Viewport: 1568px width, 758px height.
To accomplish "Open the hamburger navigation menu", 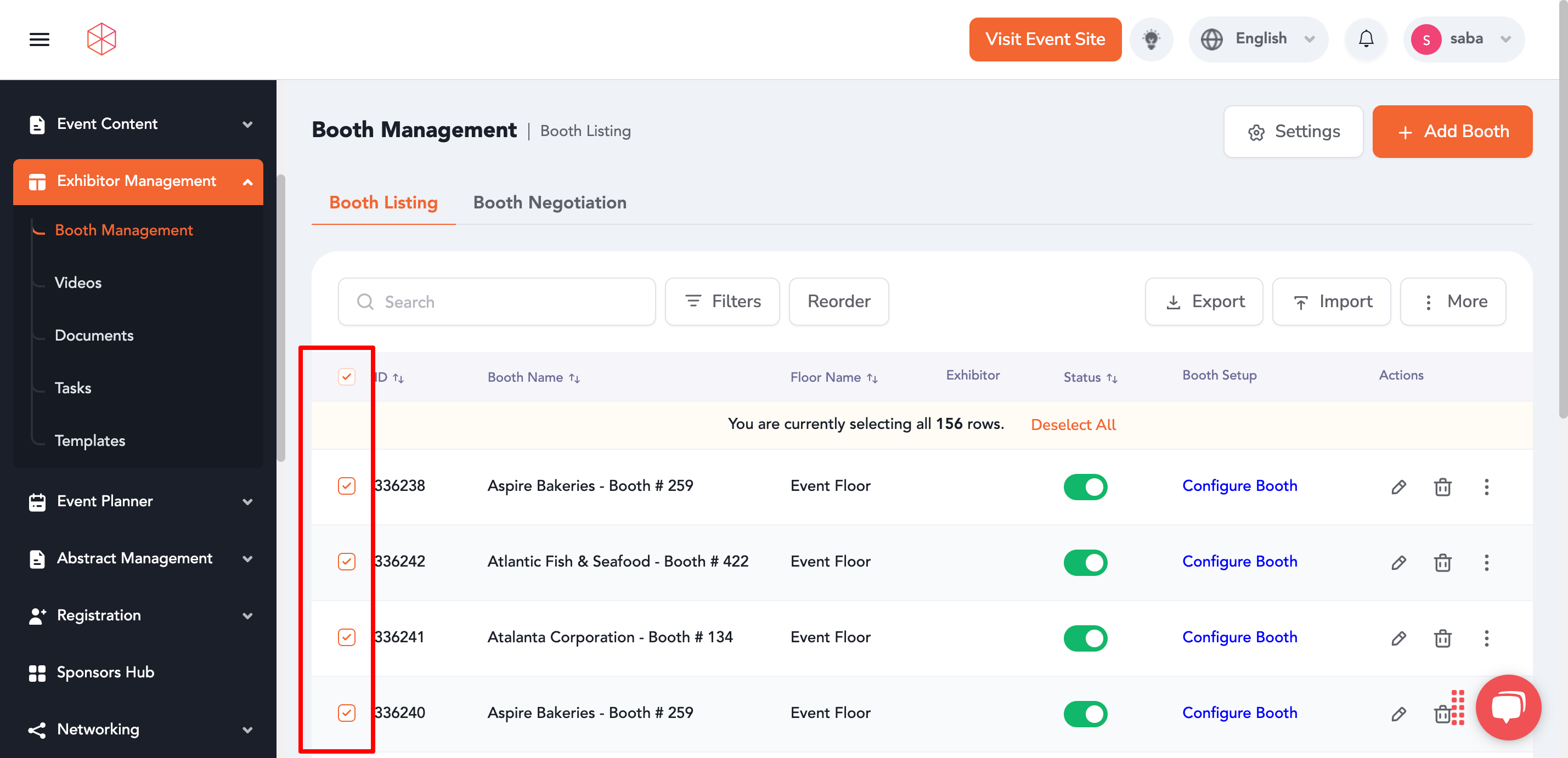I will coord(40,39).
